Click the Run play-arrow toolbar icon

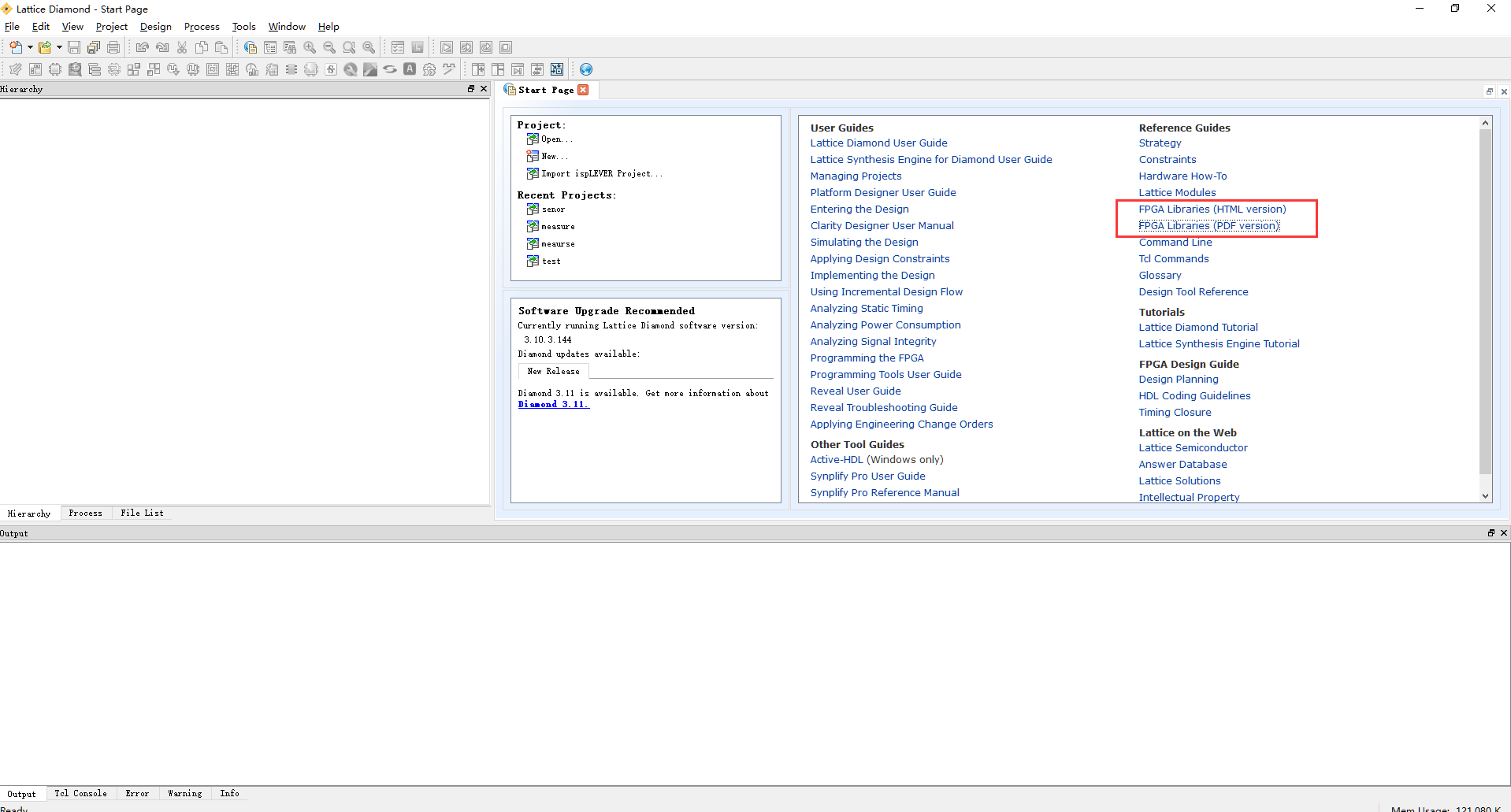447,47
